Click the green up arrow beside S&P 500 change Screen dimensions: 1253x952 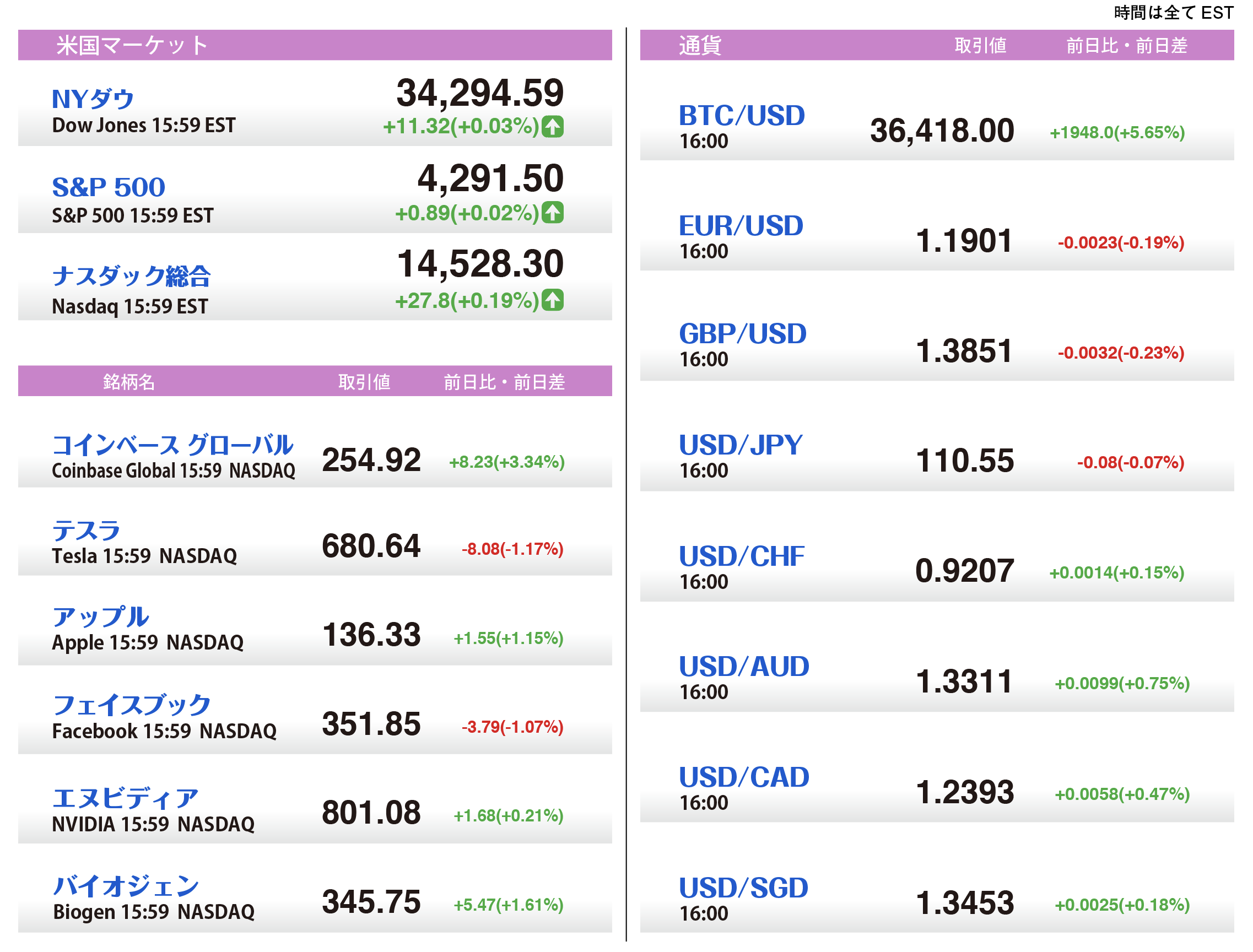click(552, 213)
